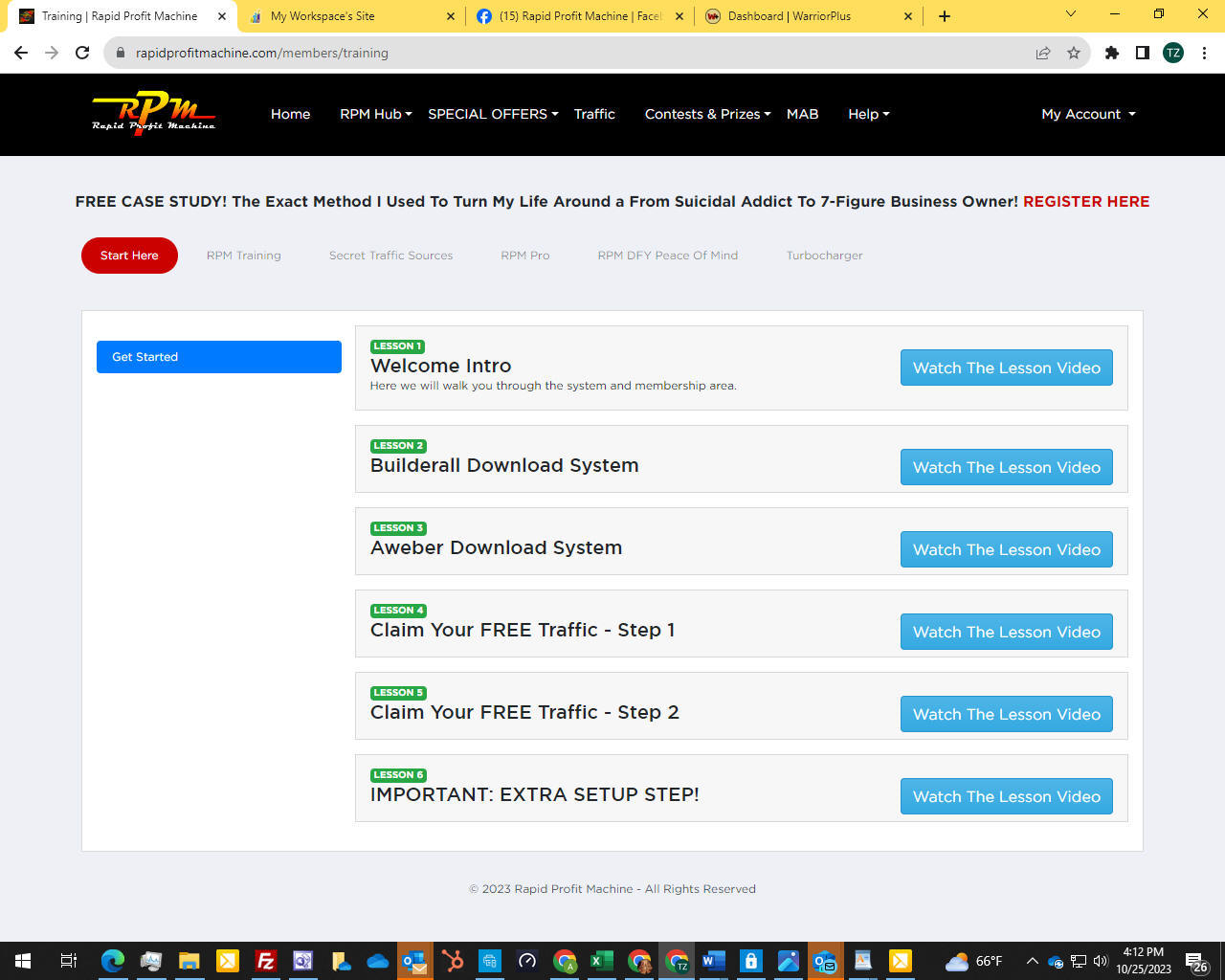The width and height of the screenshot is (1225, 980).
Task: Expand the SPECIAL OFFERS dropdown menu
Action: point(493,114)
